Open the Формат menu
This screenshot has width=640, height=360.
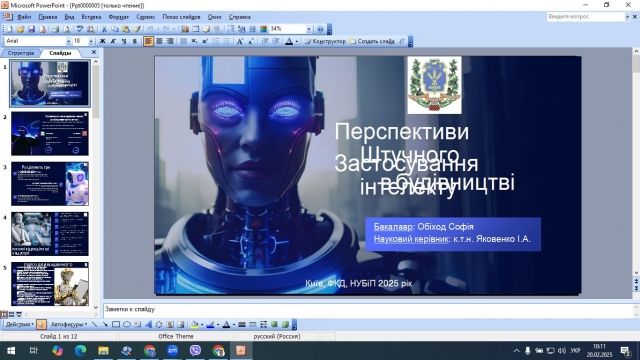point(118,17)
